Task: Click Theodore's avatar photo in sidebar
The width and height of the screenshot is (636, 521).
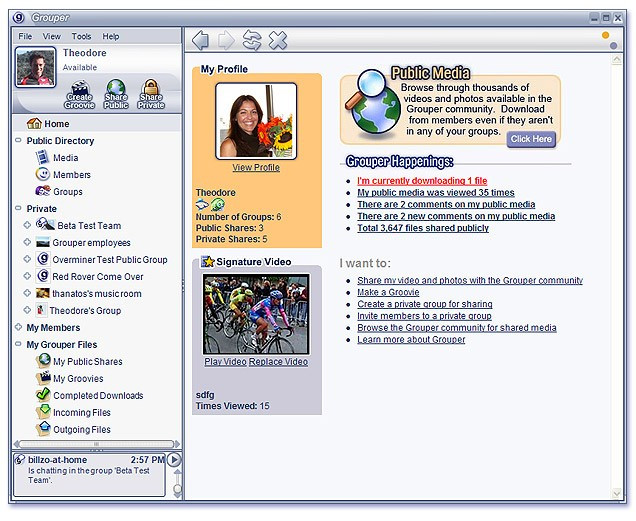Action: click(x=35, y=67)
